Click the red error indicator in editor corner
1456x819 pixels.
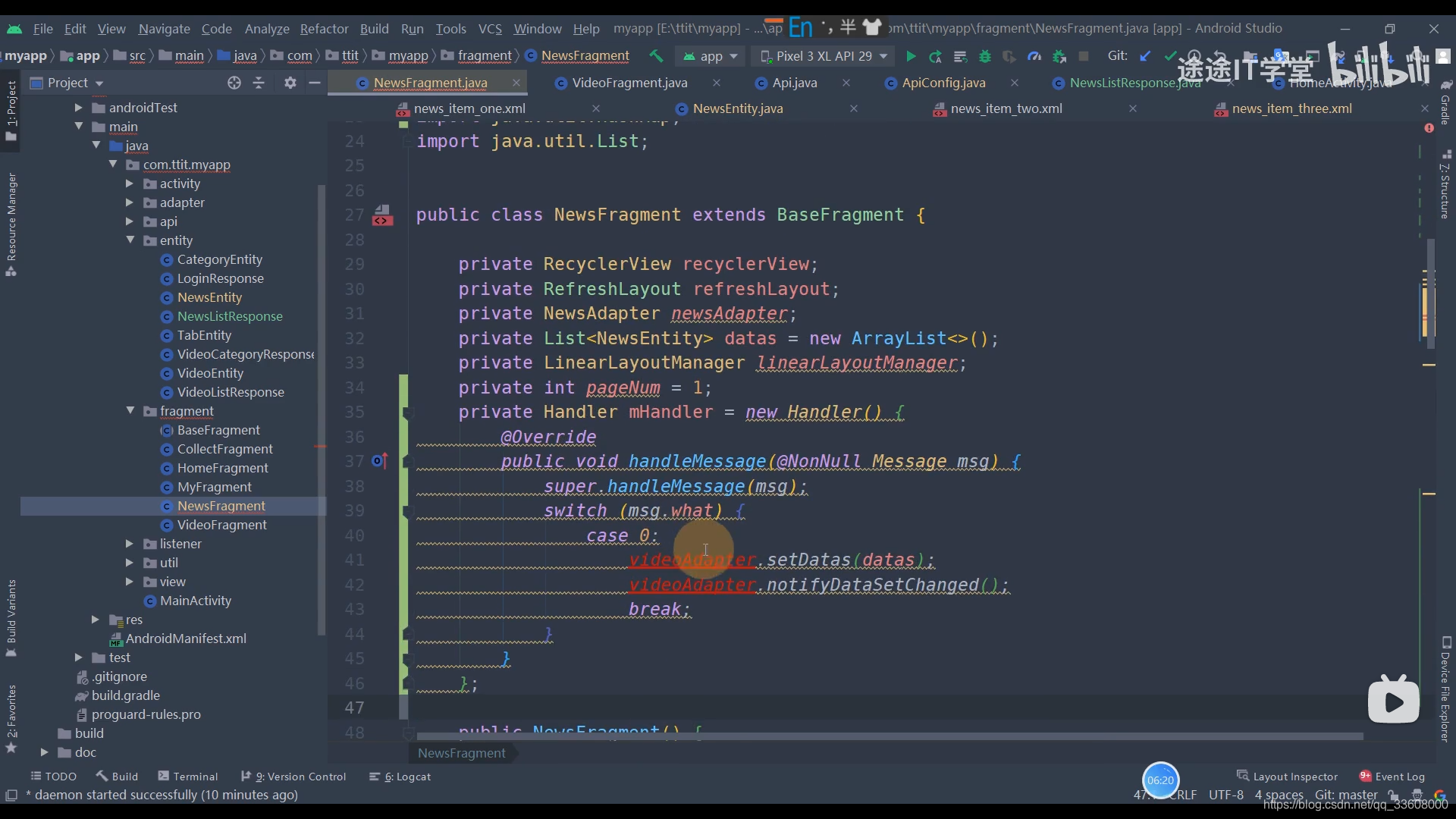coord(1429,128)
